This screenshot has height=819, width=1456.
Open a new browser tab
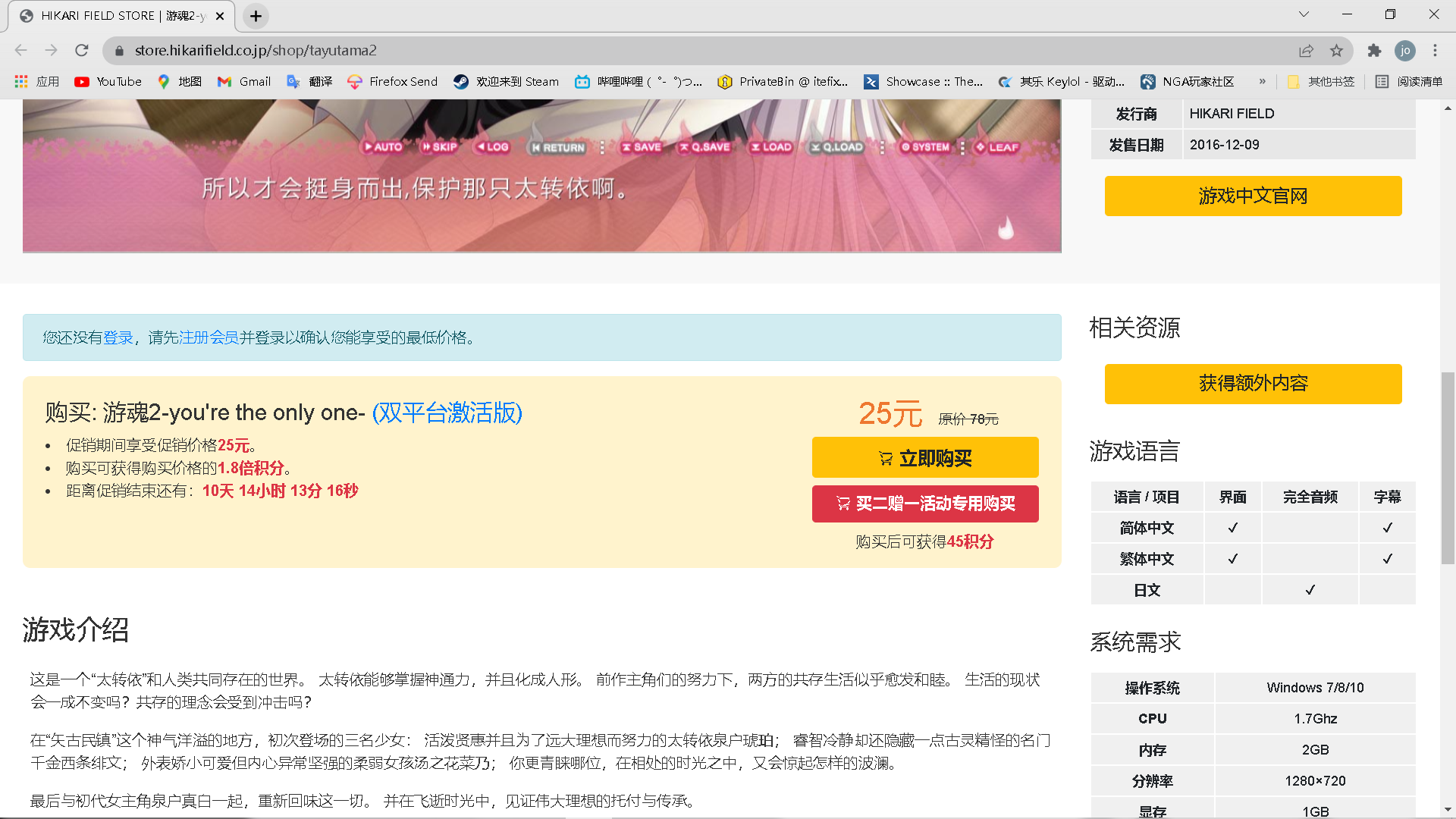(x=256, y=16)
